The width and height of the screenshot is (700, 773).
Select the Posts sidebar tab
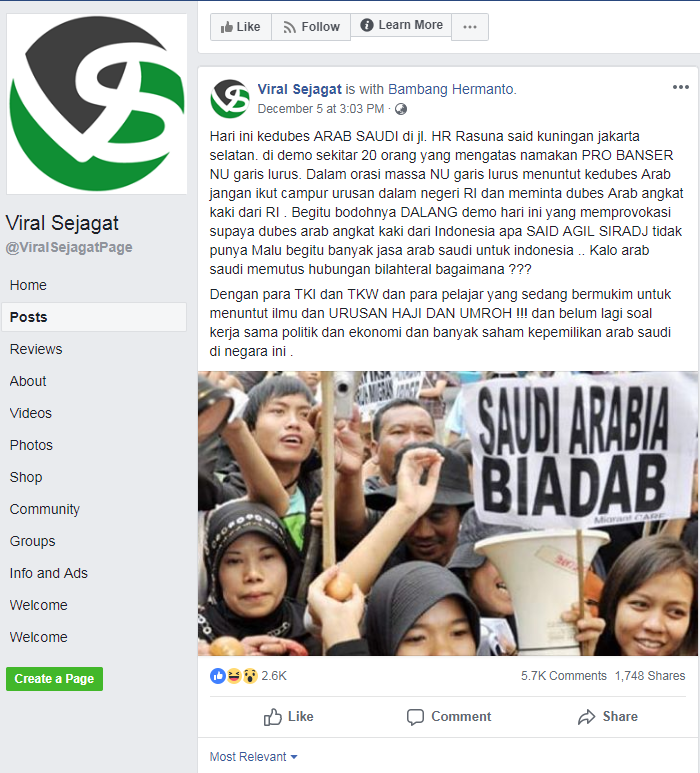pos(94,317)
